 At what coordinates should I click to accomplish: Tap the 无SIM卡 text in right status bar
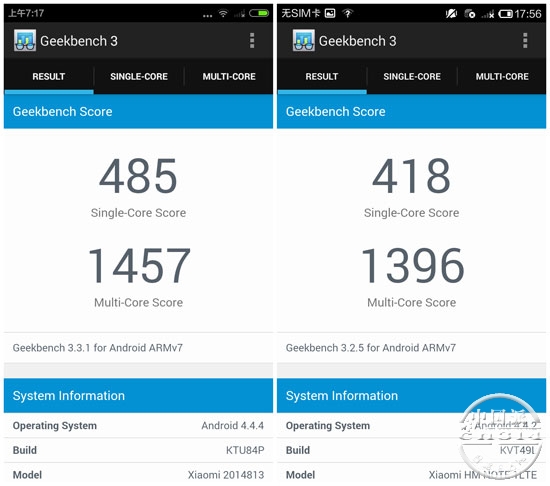(x=301, y=13)
